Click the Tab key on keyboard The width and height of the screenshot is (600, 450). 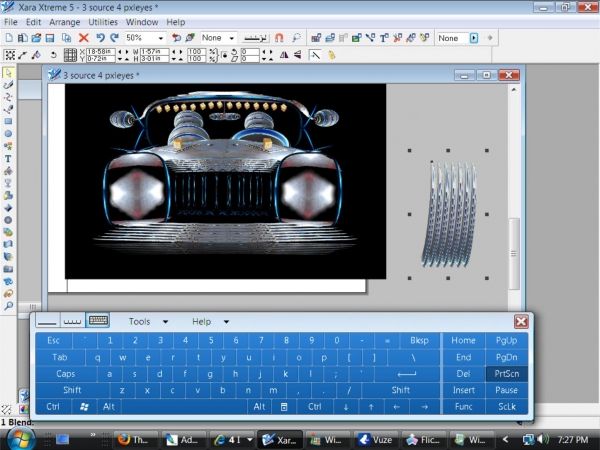tap(60, 357)
